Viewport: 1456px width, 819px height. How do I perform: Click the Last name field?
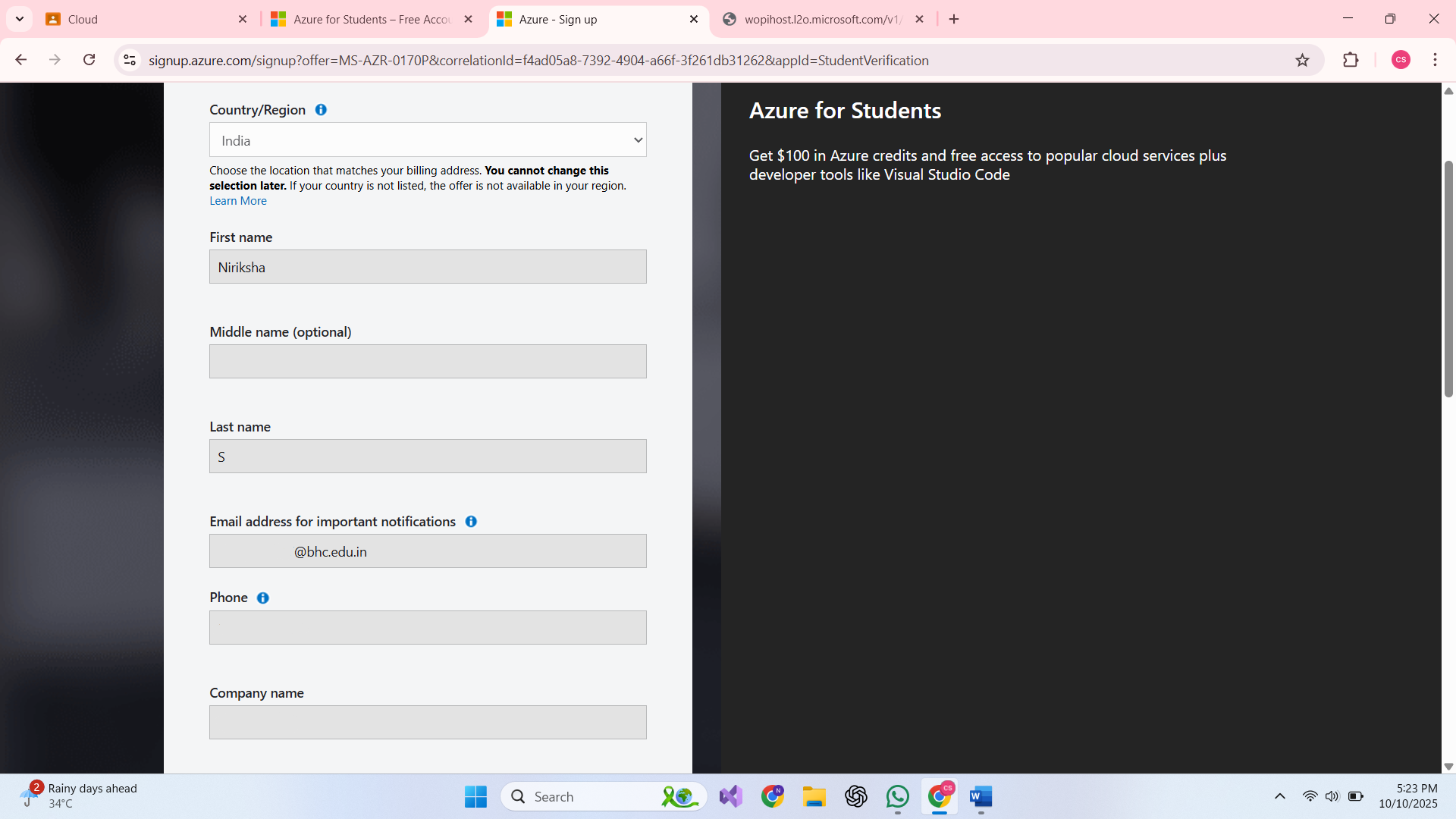428,457
